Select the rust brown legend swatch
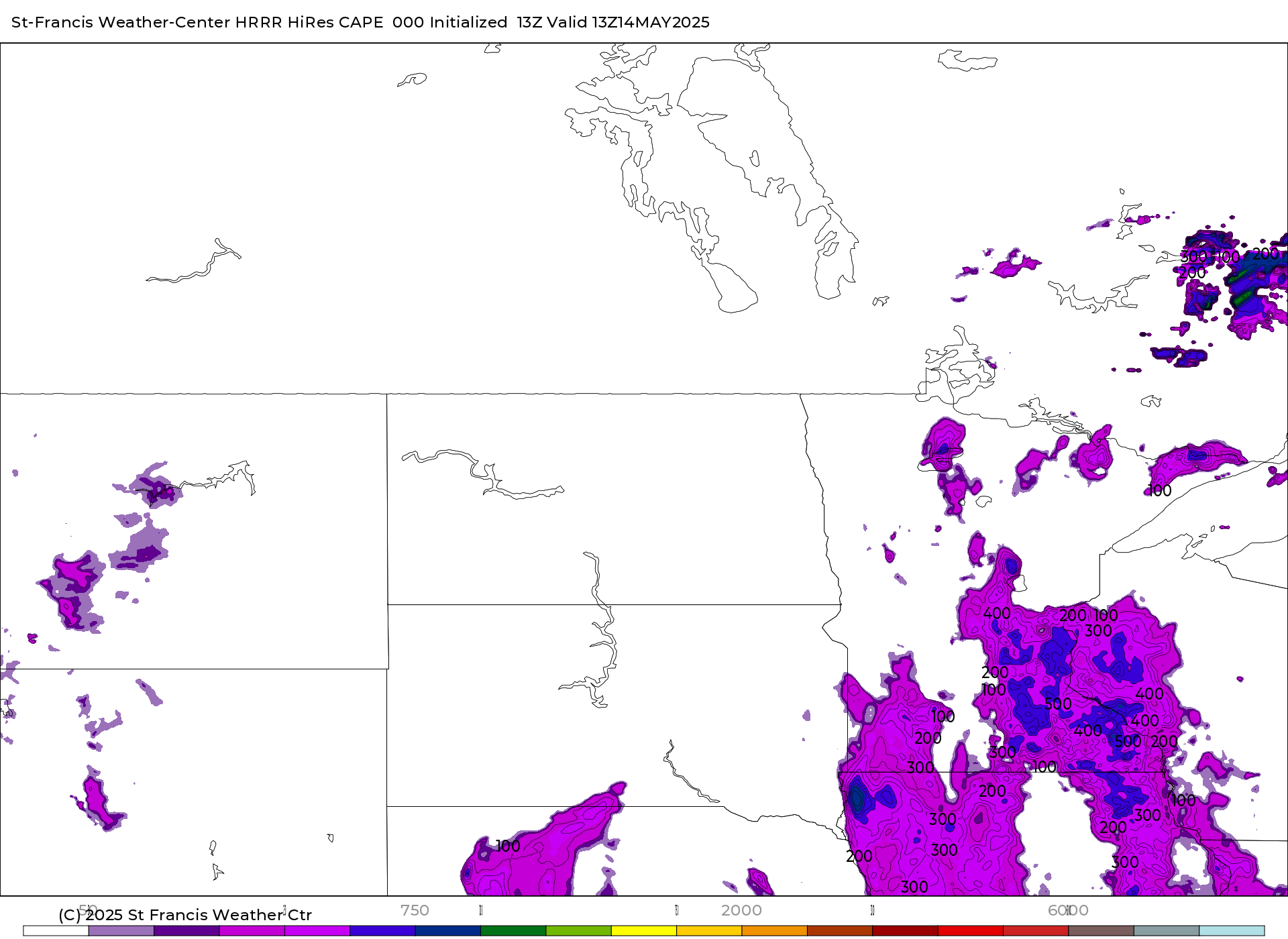This screenshot has height=939, width=1288. tap(840, 931)
